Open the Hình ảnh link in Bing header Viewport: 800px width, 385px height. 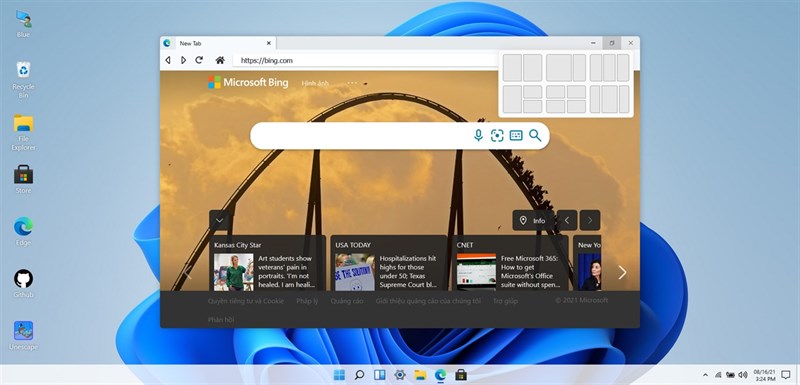pos(315,83)
